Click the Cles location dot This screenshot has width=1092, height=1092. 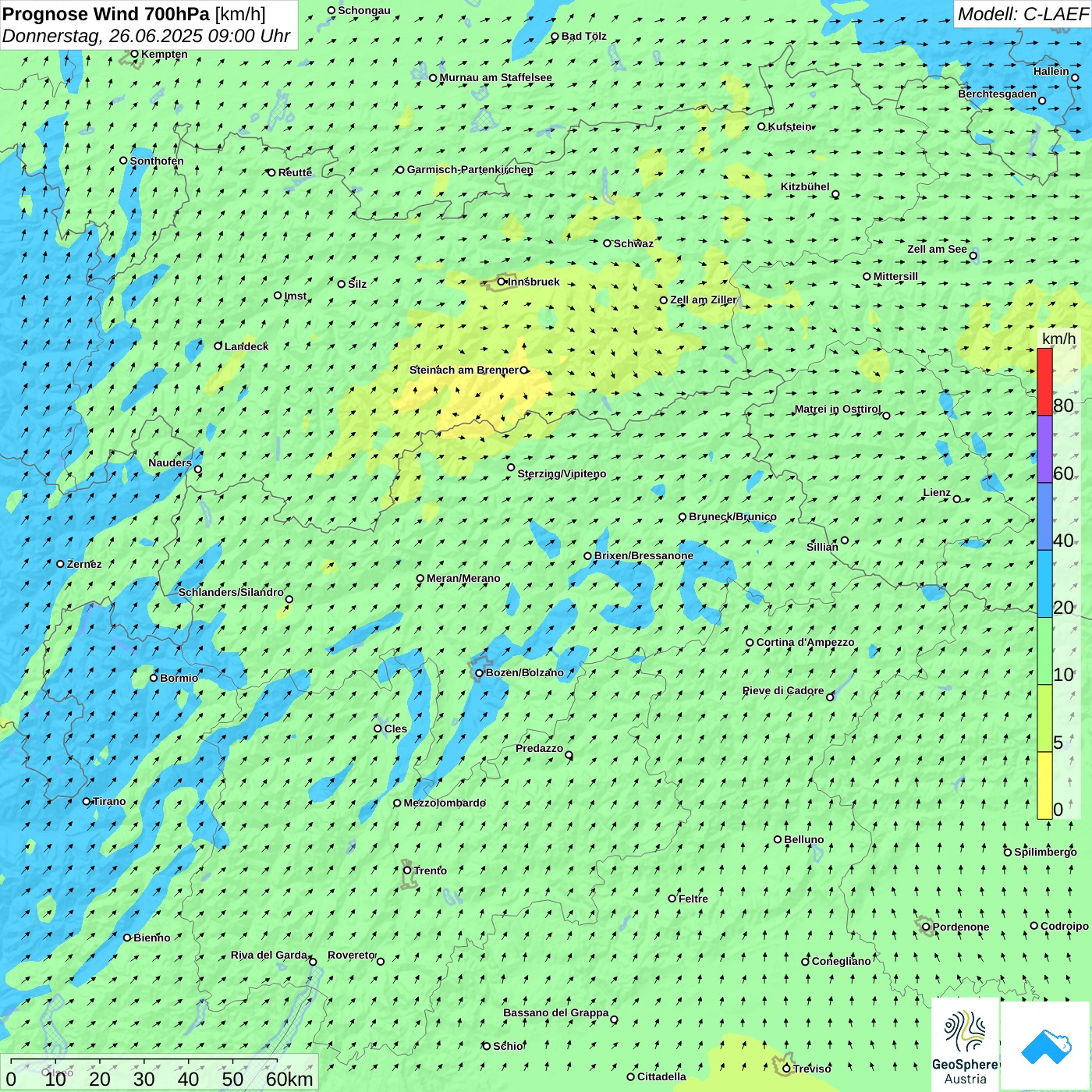pyautogui.click(x=378, y=729)
